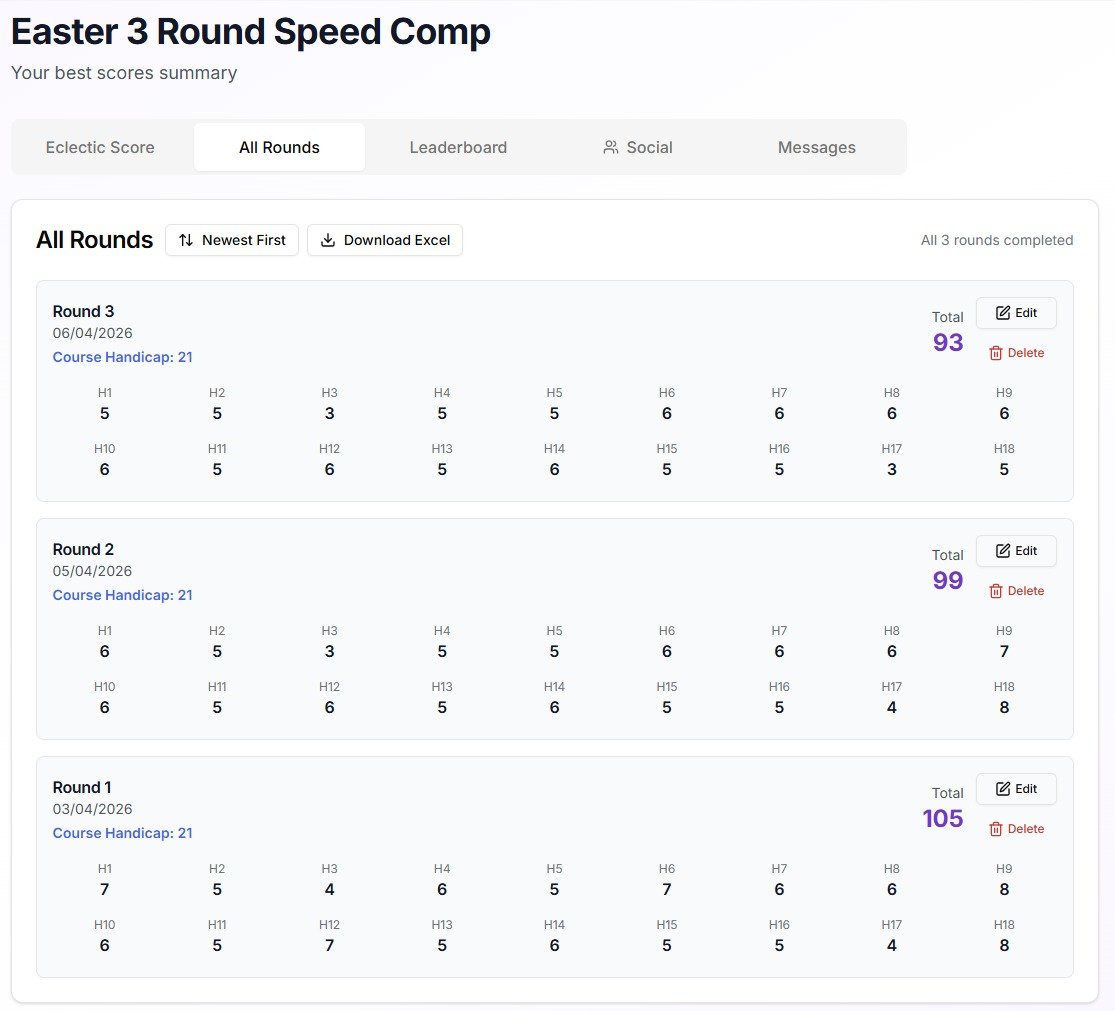Click Your best scores summary subtitle

coord(124,73)
